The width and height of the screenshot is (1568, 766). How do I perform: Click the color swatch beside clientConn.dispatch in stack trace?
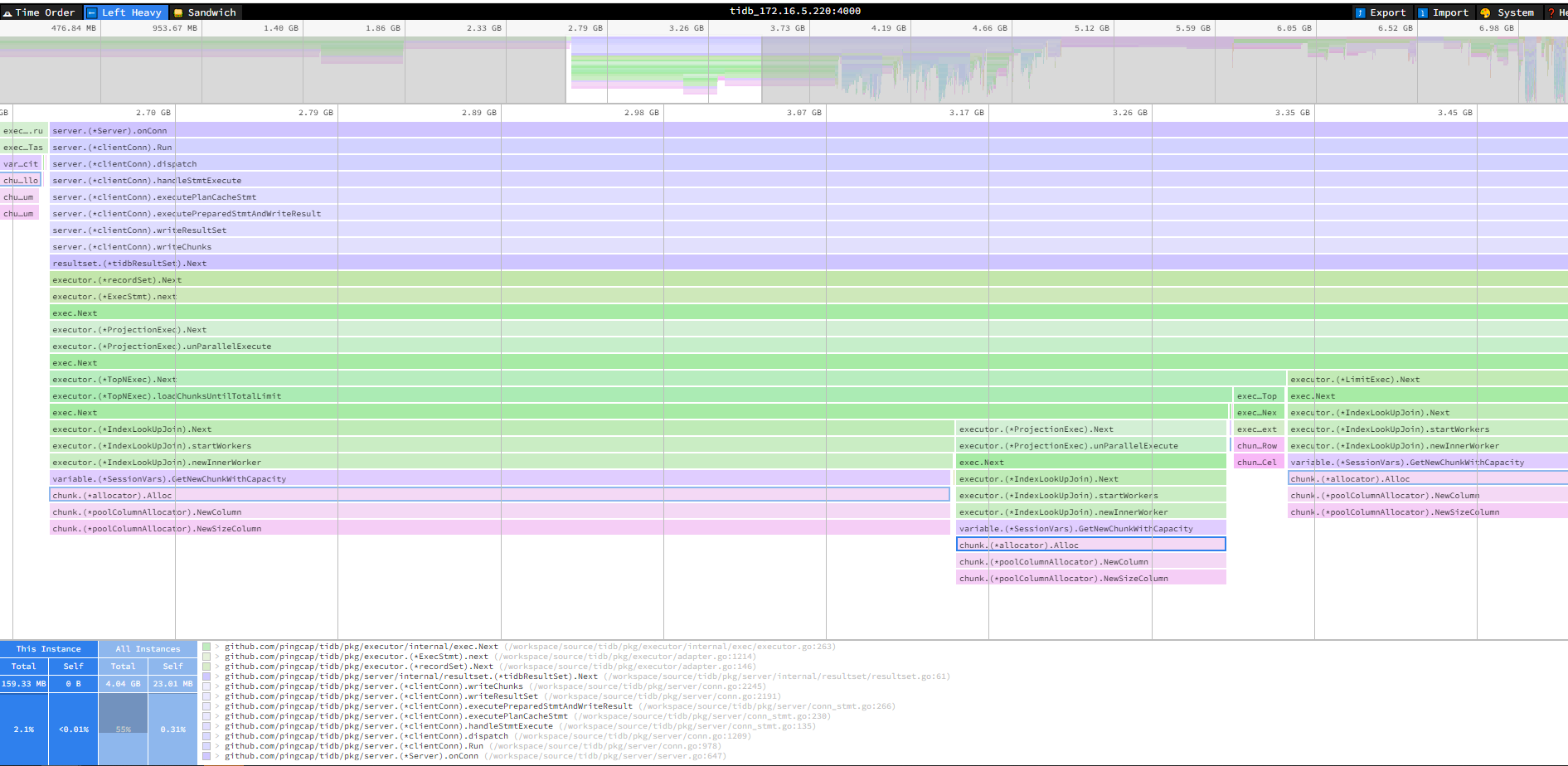tap(206, 736)
